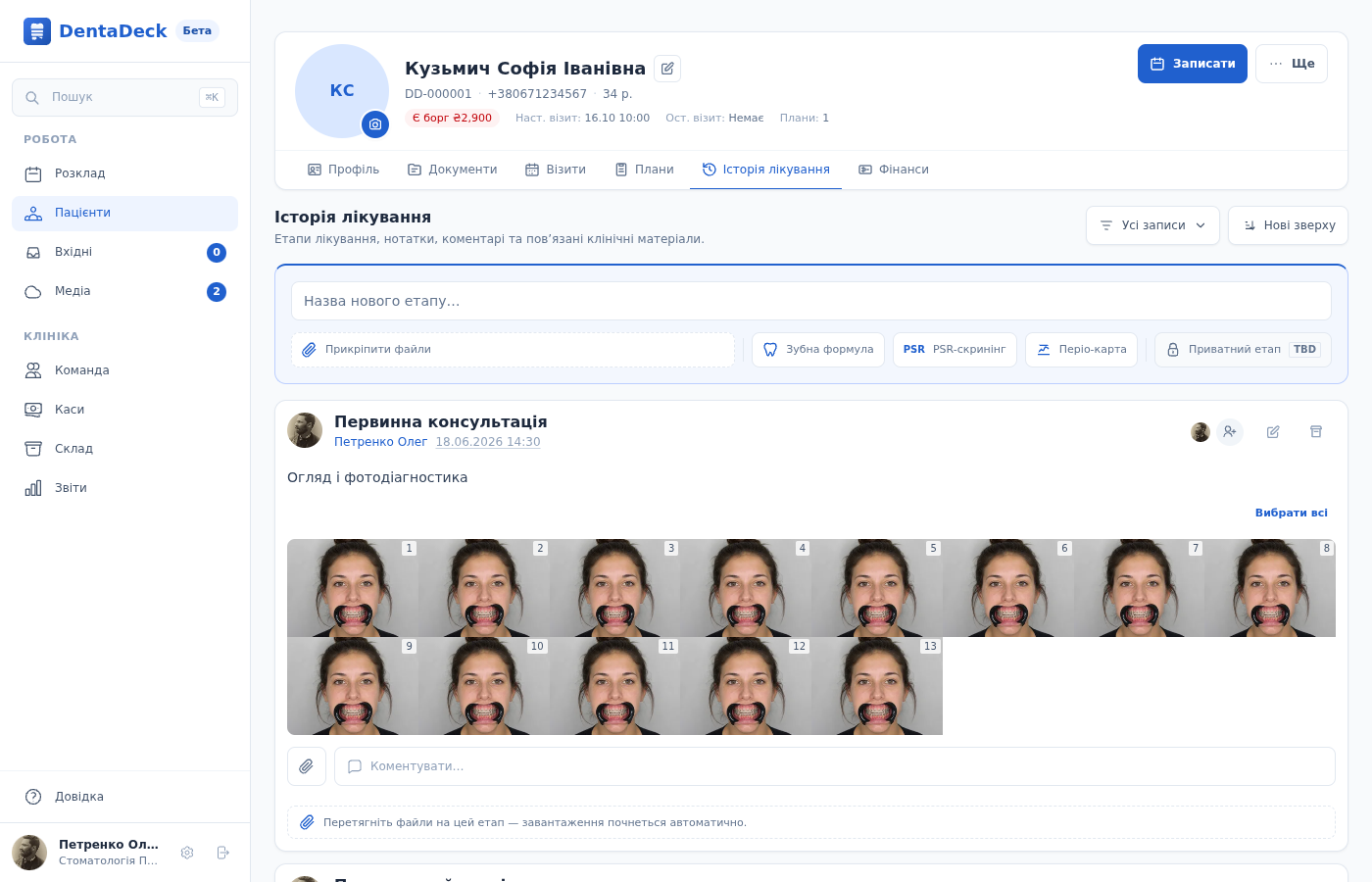Click the Періо-карта button
This screenshot has width=1372, height=882.
pyautogui.click(x=1081, y=350)
